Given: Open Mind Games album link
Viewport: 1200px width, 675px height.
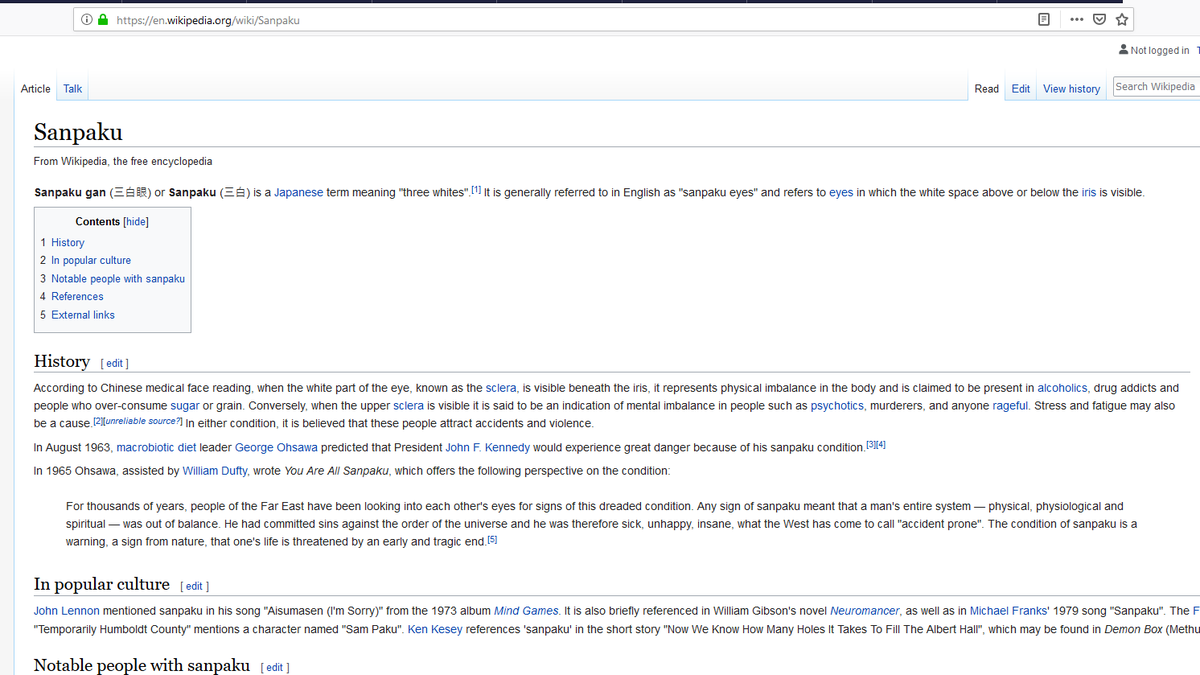Looking at the screenshot, I should 526,611.
